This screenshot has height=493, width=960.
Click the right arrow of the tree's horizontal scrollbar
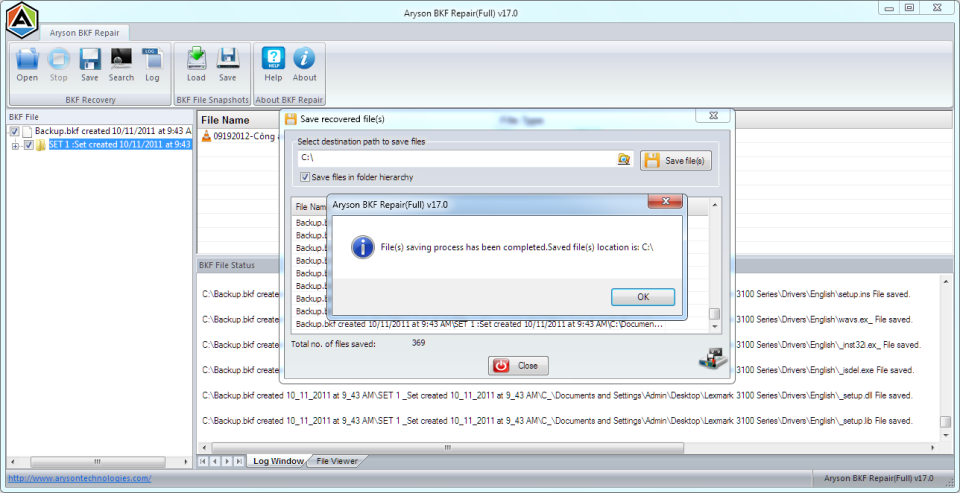[x=186, y=462]
